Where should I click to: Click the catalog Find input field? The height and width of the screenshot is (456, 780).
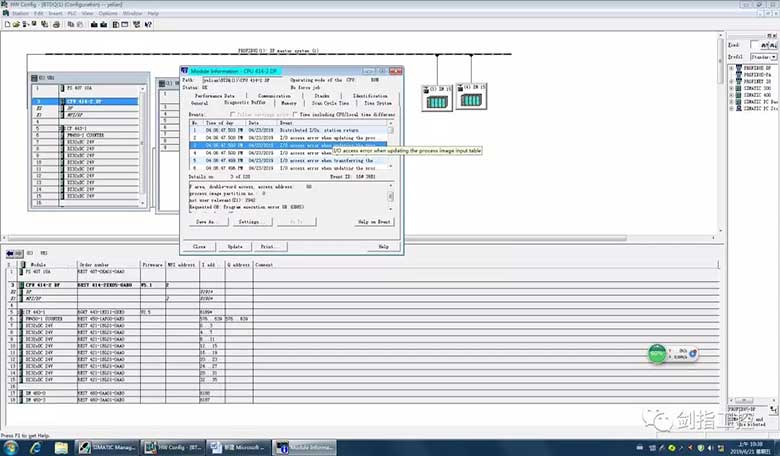point(754,45)
